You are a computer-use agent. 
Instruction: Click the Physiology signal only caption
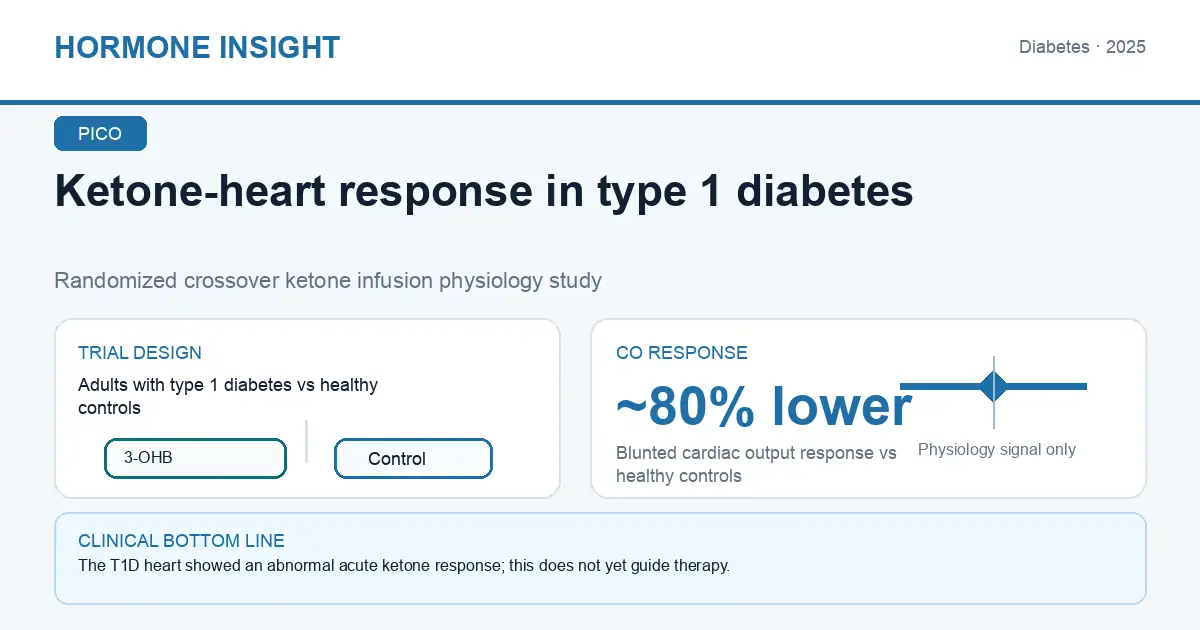[x=997, y=450]
